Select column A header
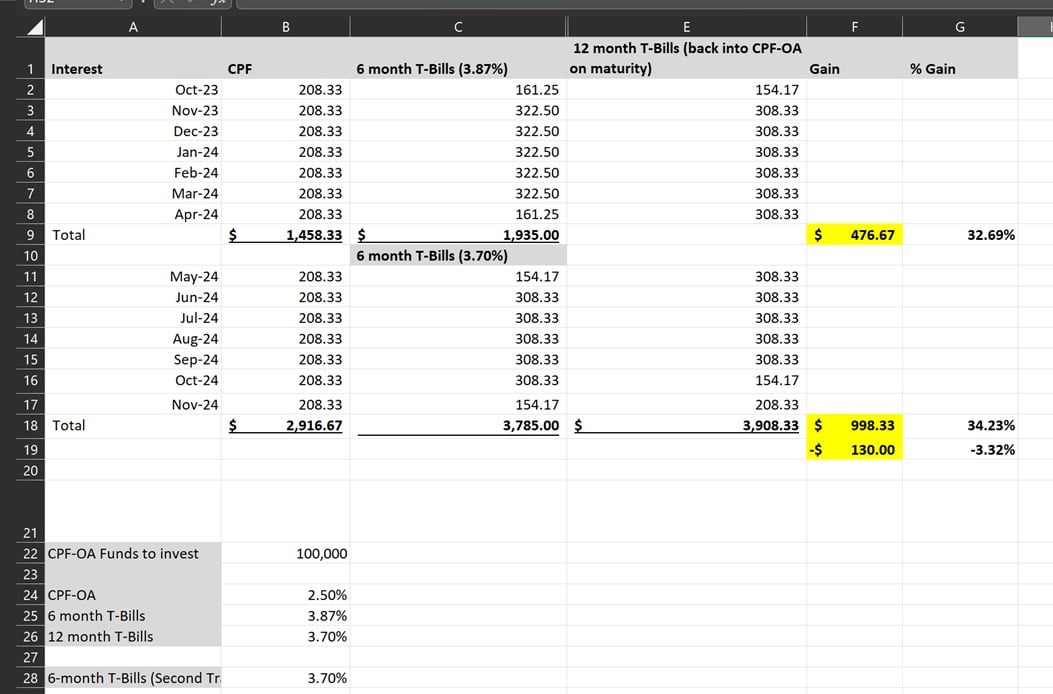 coord(133,27)
